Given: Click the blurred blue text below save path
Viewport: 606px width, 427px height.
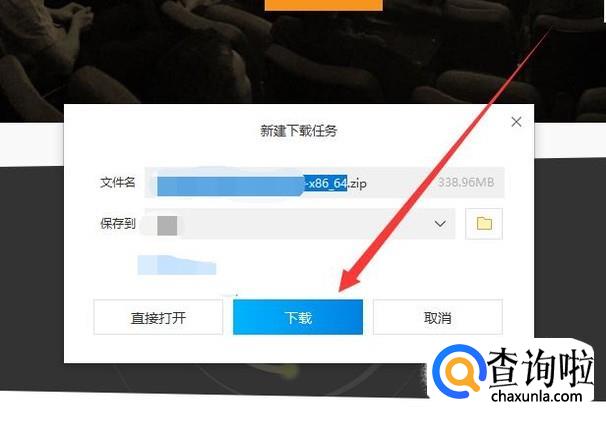Looking at the screenshot, I should point(177,265).
